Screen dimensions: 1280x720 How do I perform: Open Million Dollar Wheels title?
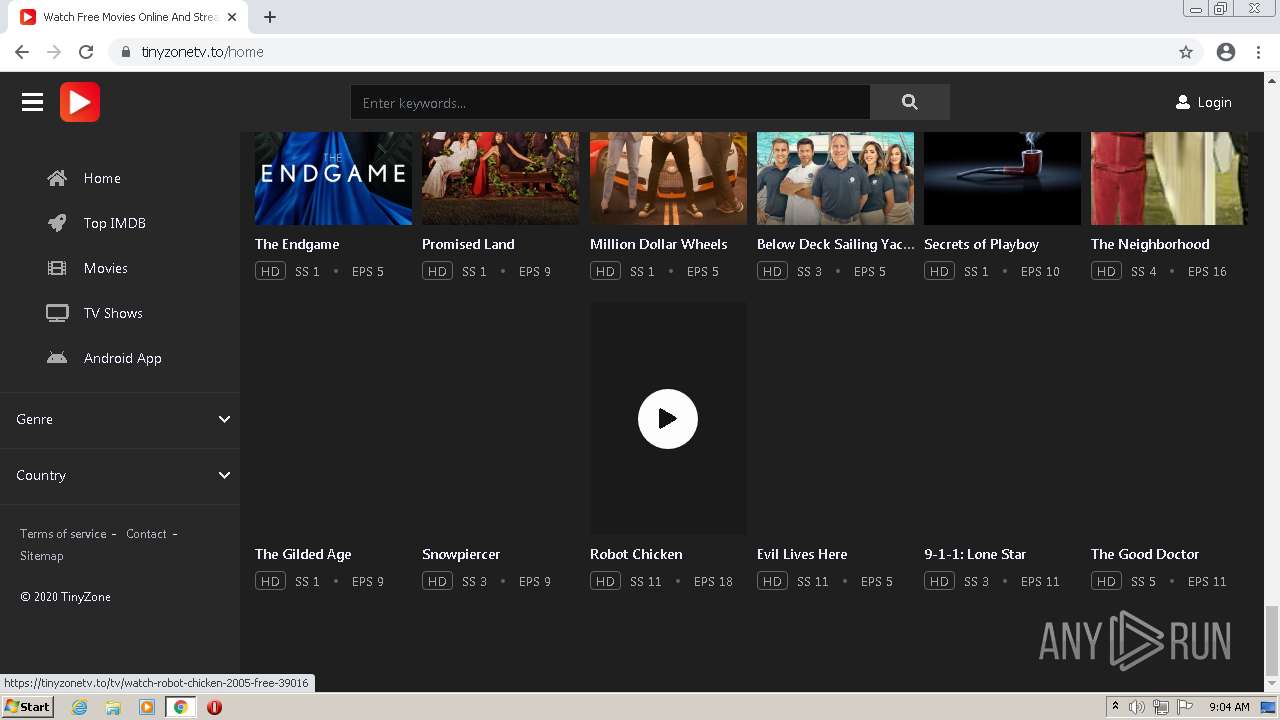658,244
